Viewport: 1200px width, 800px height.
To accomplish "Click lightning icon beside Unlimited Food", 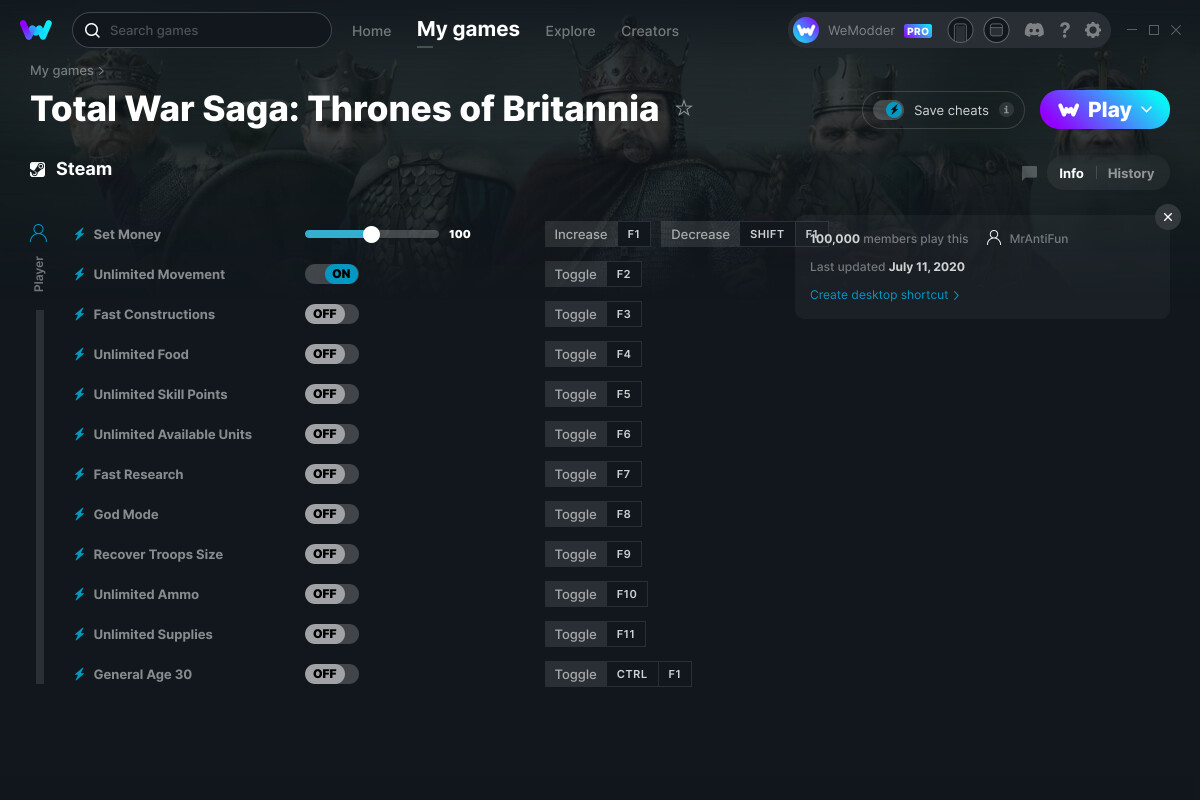I will pos(80,354).
